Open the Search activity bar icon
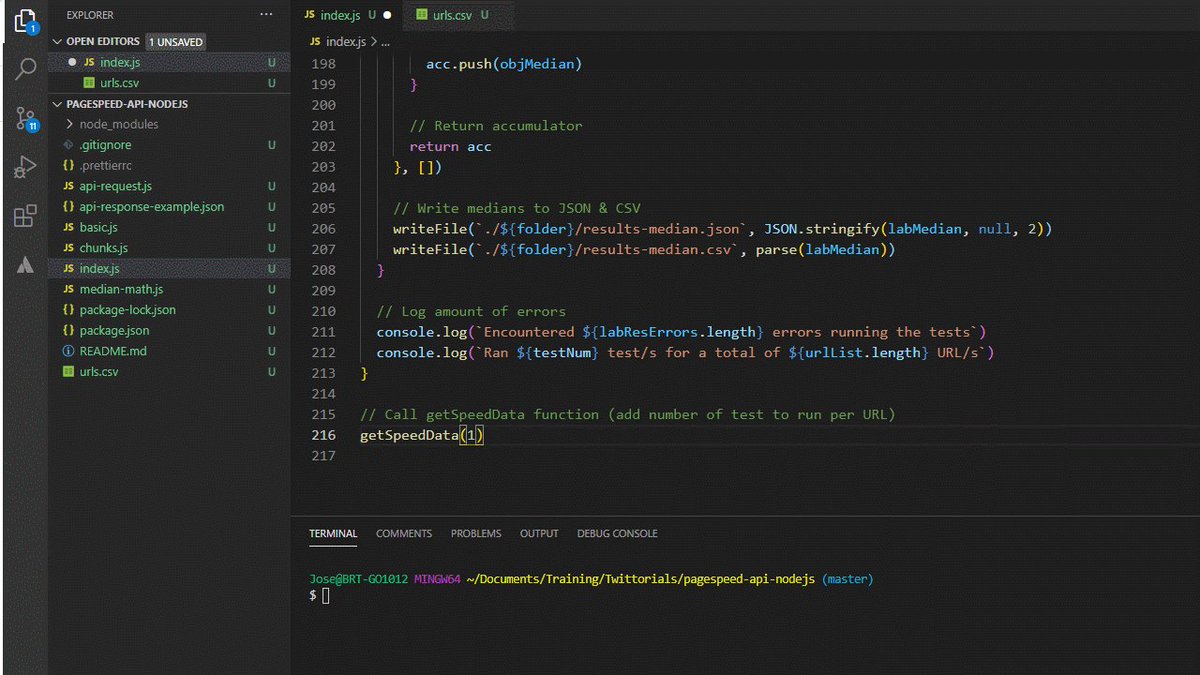Image resolution: width=1200 pixels, height=675 pixels. coord(25,69)
